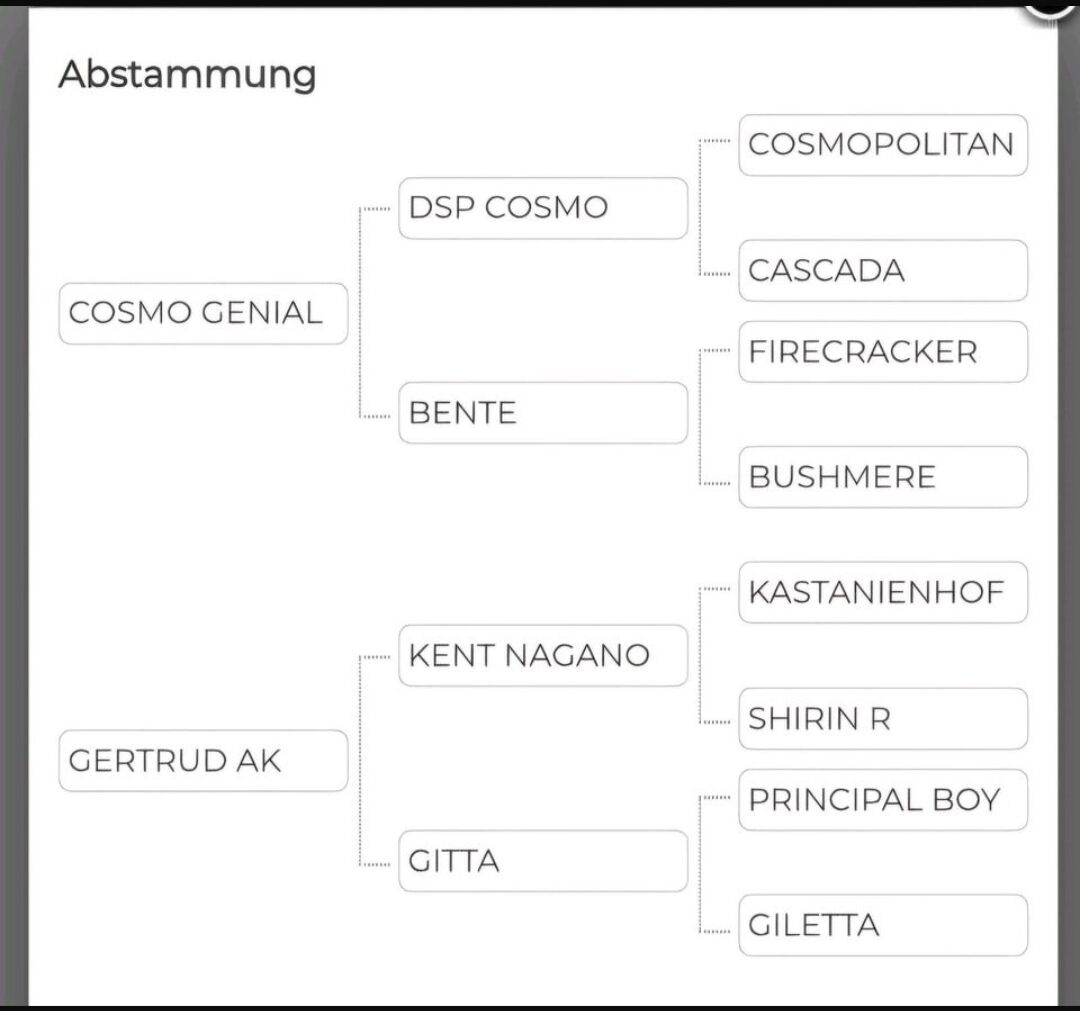Open the GITTA ancestor entry
This screenshot has width=1080, height=1011.
543,861
